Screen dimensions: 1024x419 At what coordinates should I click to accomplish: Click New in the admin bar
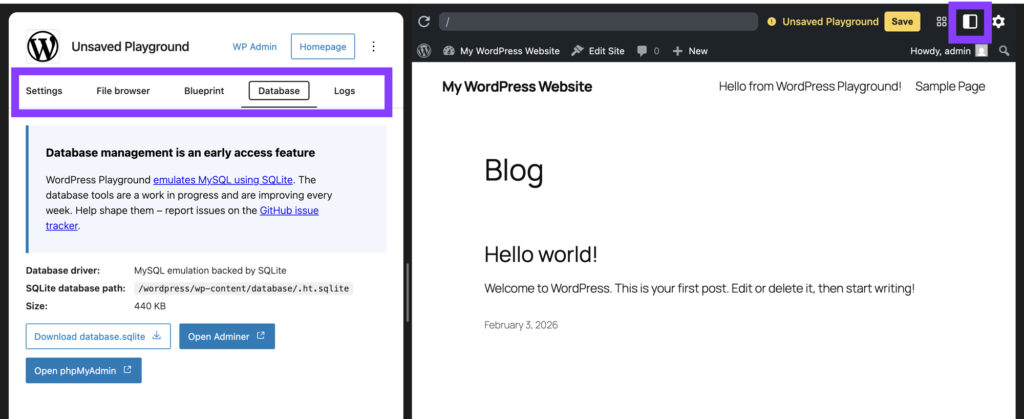[690, 51]
